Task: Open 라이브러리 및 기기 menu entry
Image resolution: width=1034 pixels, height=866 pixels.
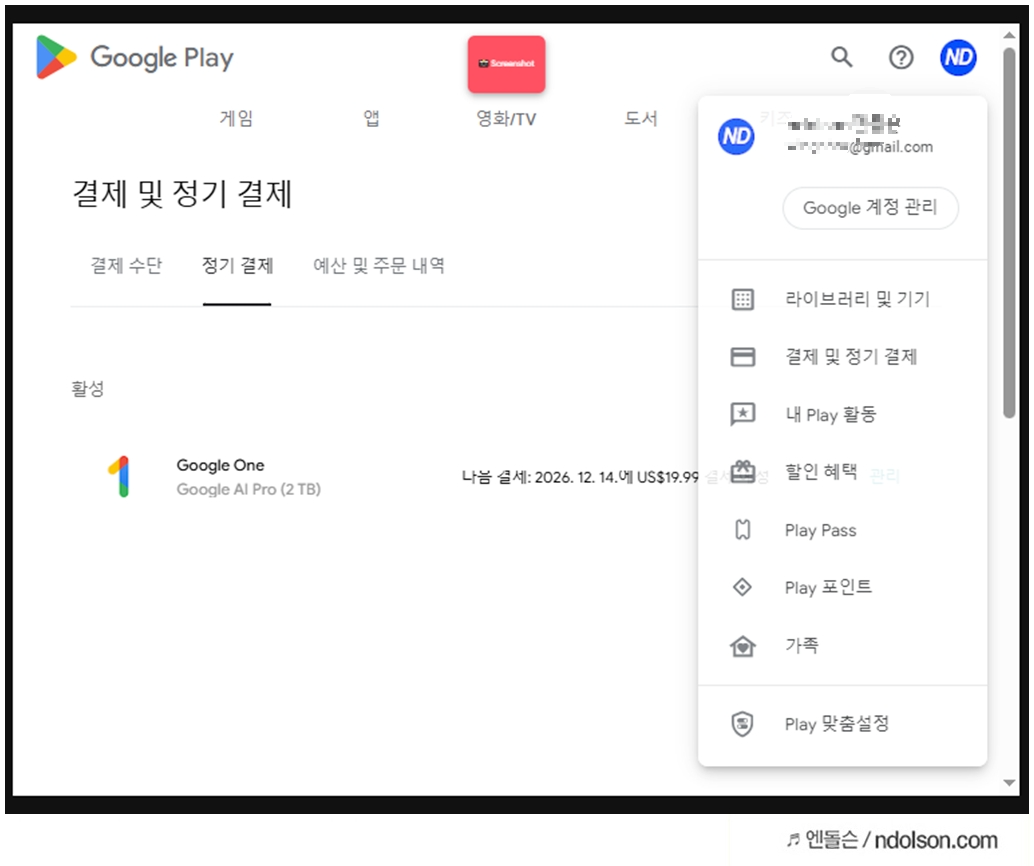Action: click(x=842, y=299)
